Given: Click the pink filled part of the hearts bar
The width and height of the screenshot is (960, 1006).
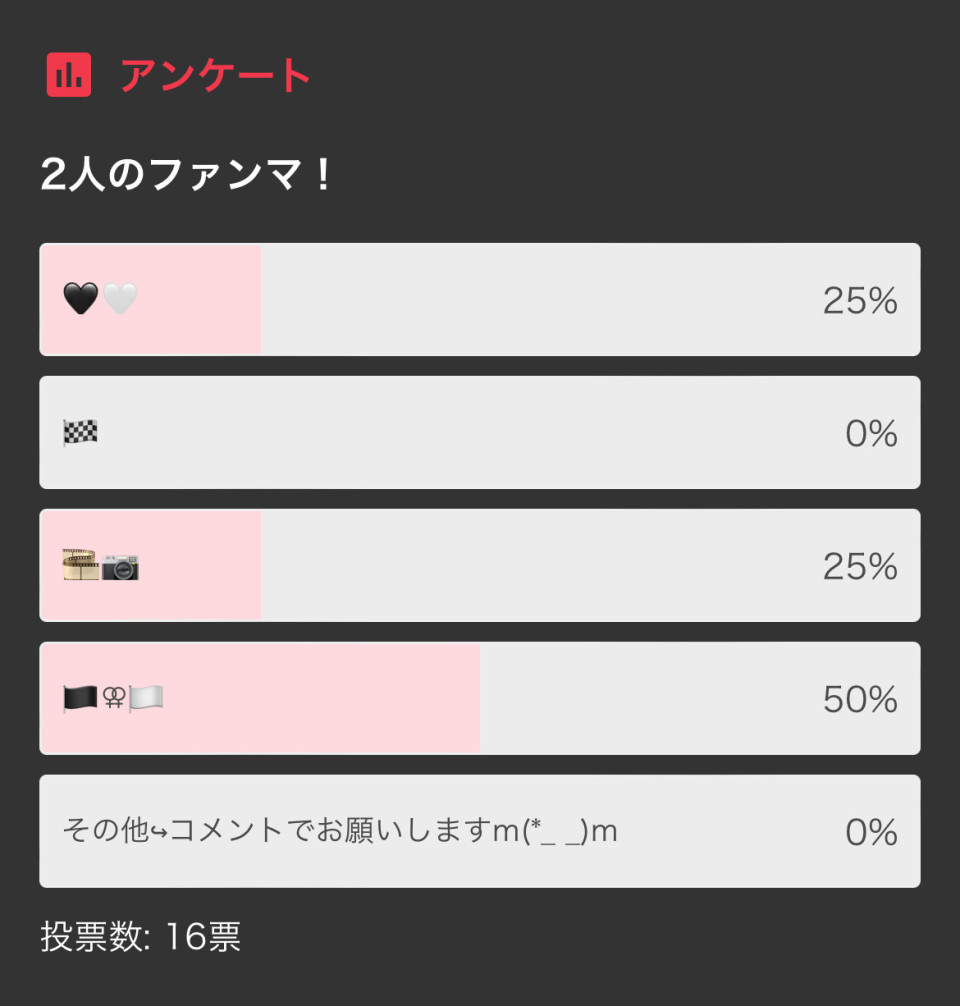Looking at the screenshot, I should click(x=150, y=300).
